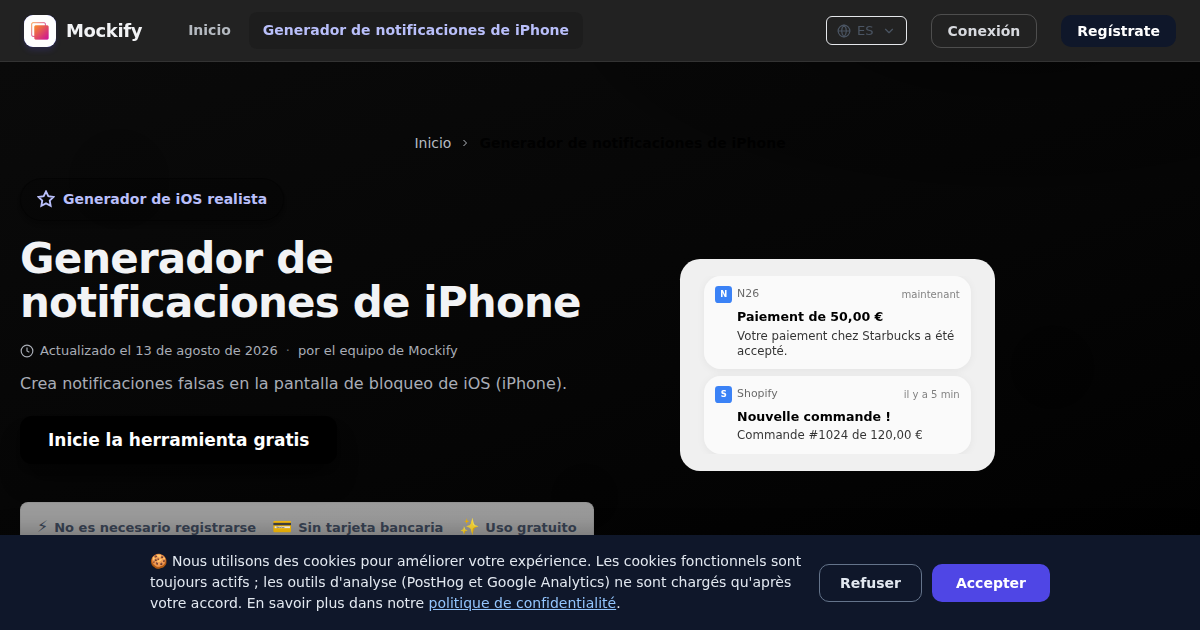Click the Paiement de 50,00 € notification title

pos(810,316)
